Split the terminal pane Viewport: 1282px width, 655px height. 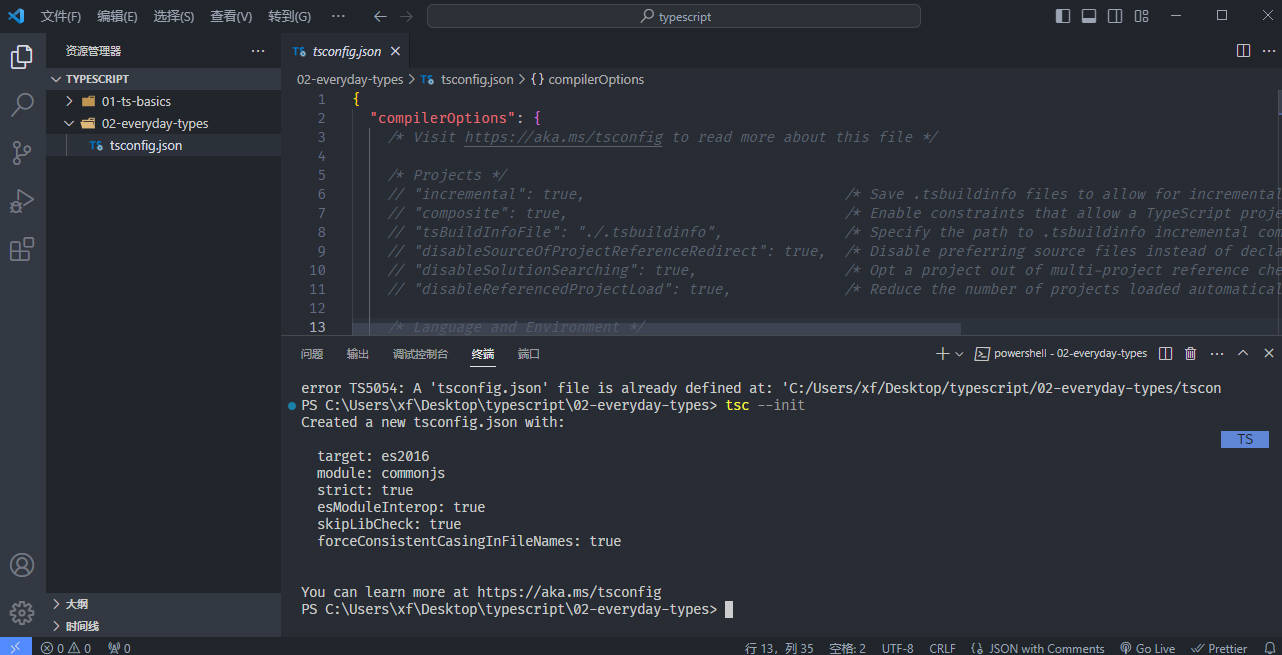point(1166,353)
